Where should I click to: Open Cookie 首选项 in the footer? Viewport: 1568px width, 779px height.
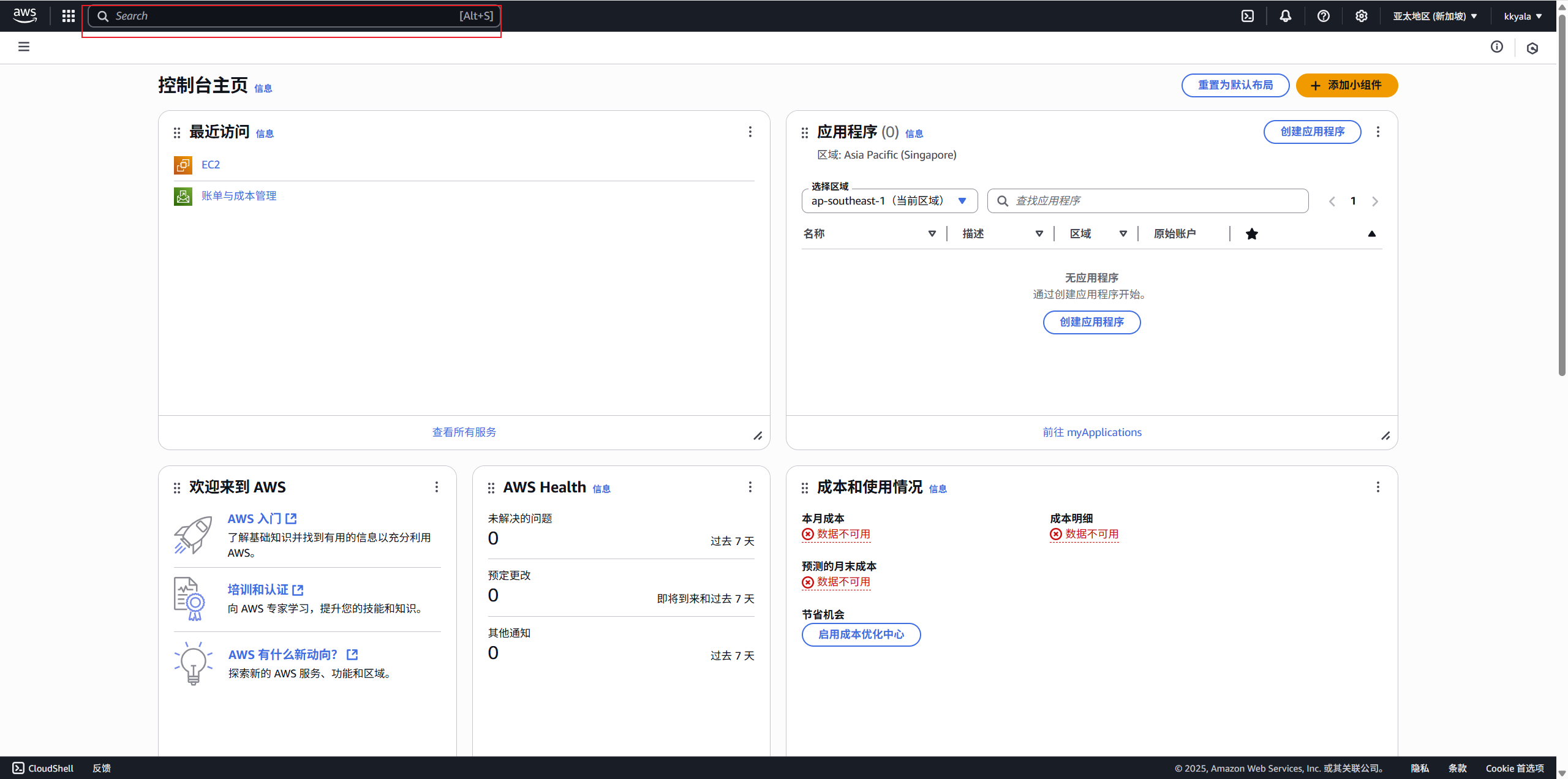tap(1515, 768)
